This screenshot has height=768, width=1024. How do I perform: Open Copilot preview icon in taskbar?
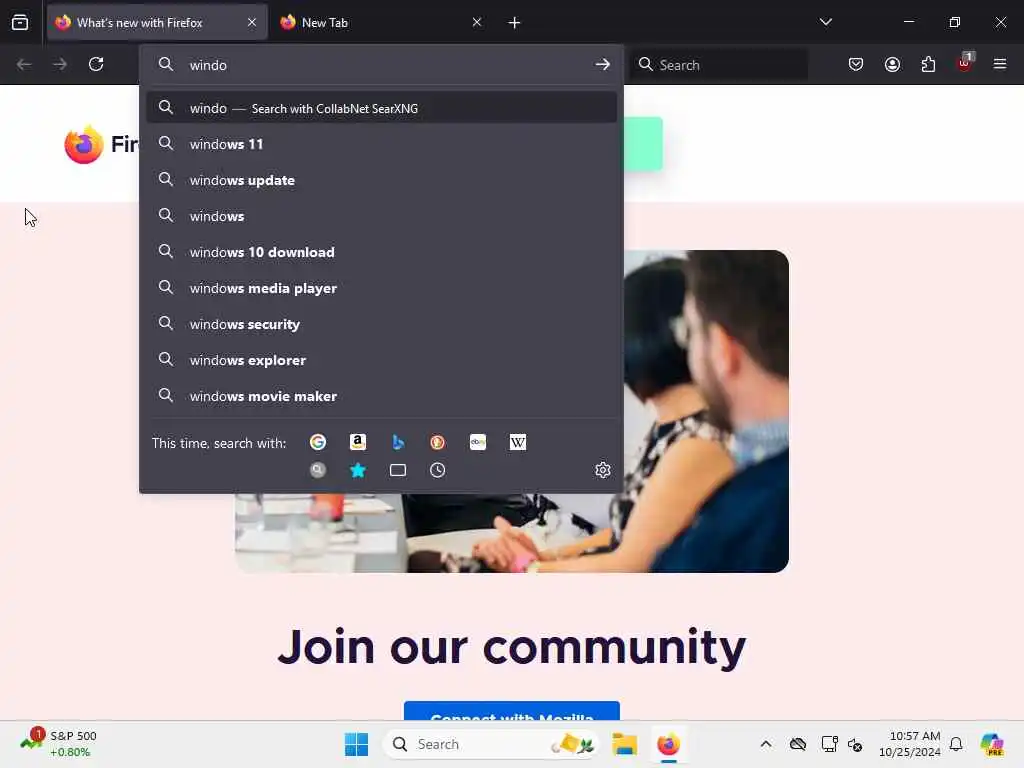click(992, 744)
